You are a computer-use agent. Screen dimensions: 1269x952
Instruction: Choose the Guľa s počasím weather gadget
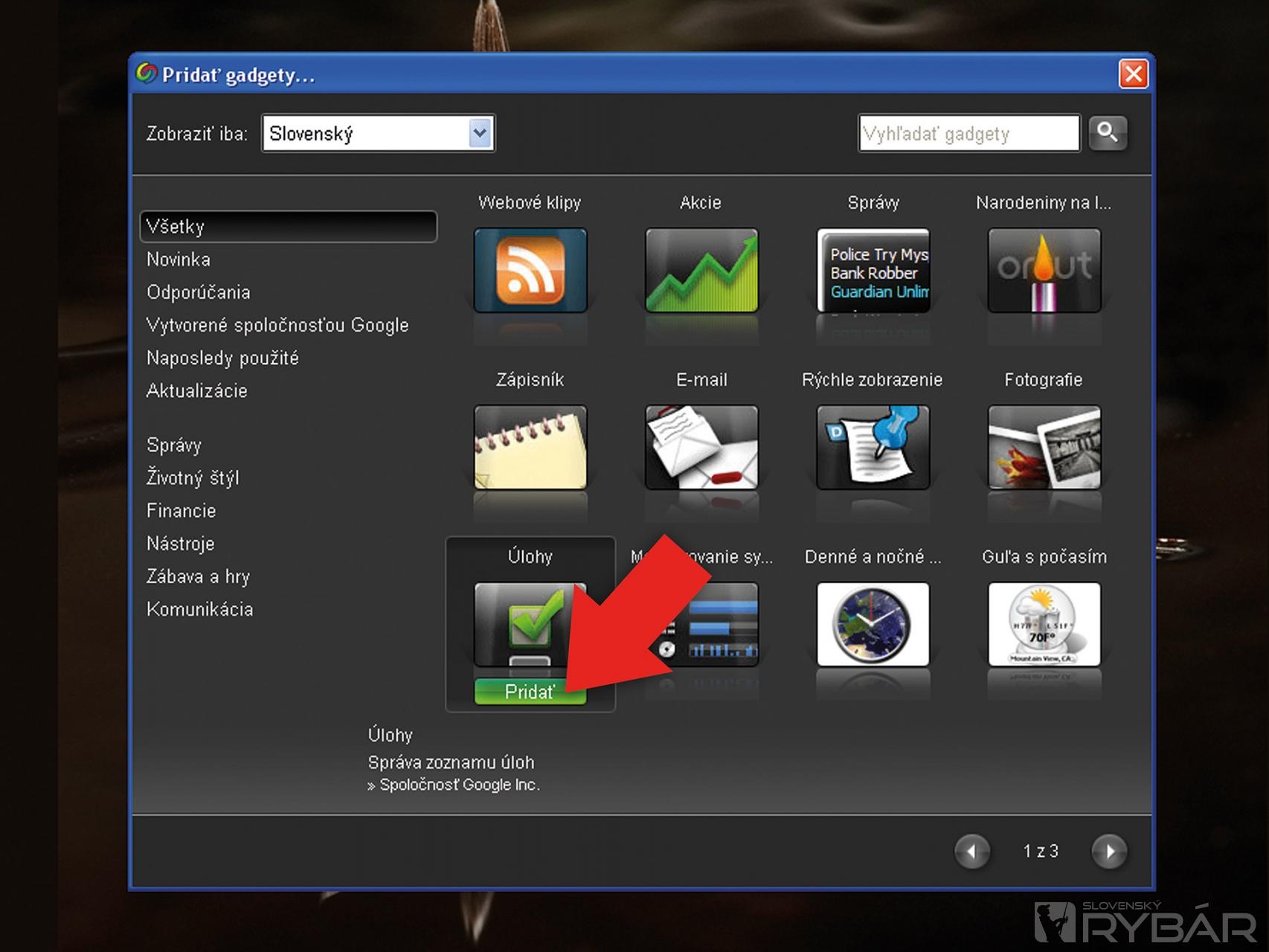(x=1044, y=624)
